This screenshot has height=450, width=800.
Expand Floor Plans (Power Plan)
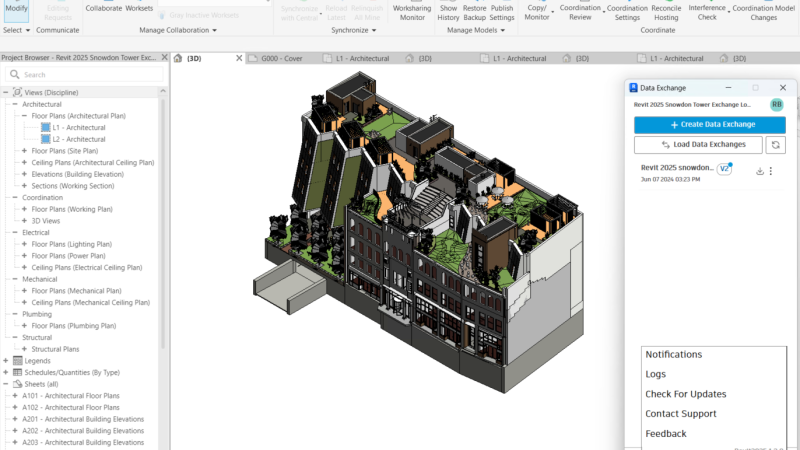pos(24,256)
